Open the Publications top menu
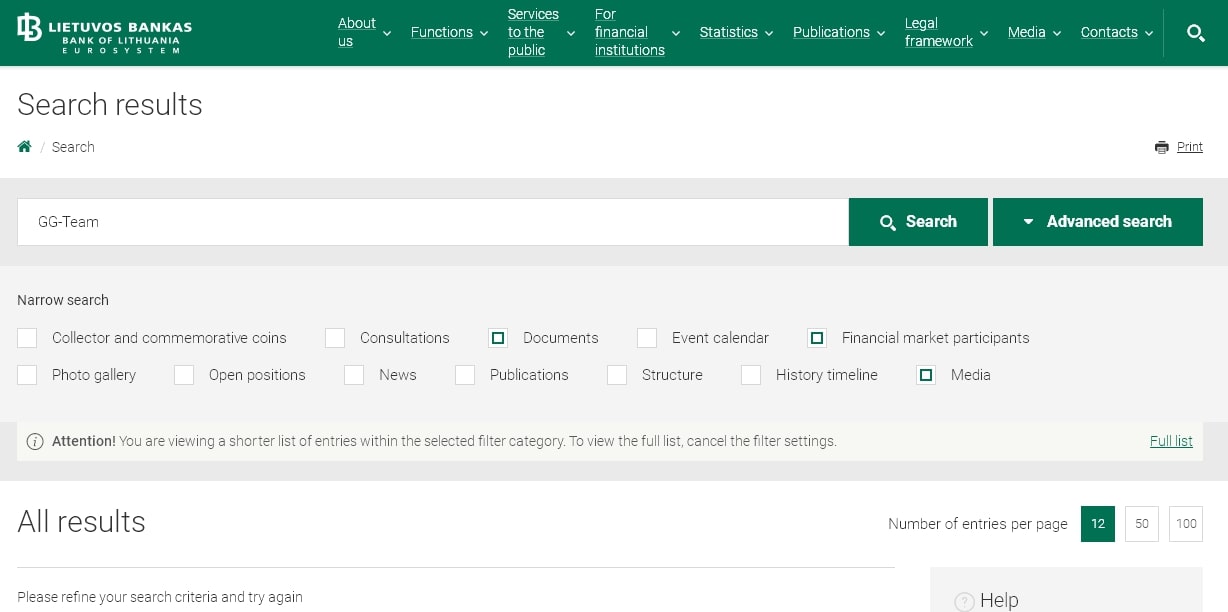 click(x=831, y=32)
